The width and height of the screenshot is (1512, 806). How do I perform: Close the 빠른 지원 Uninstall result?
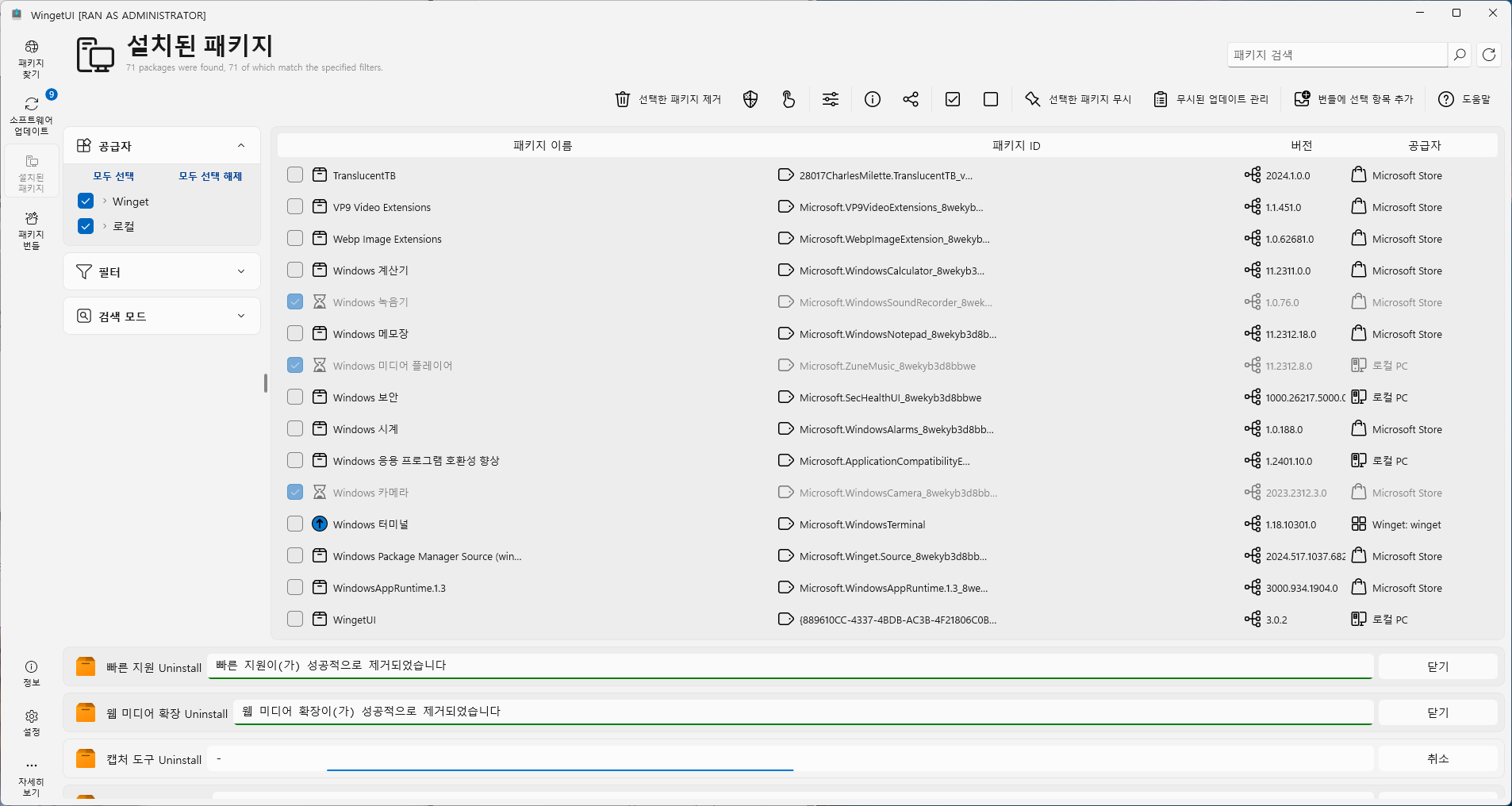[1437, 666]
